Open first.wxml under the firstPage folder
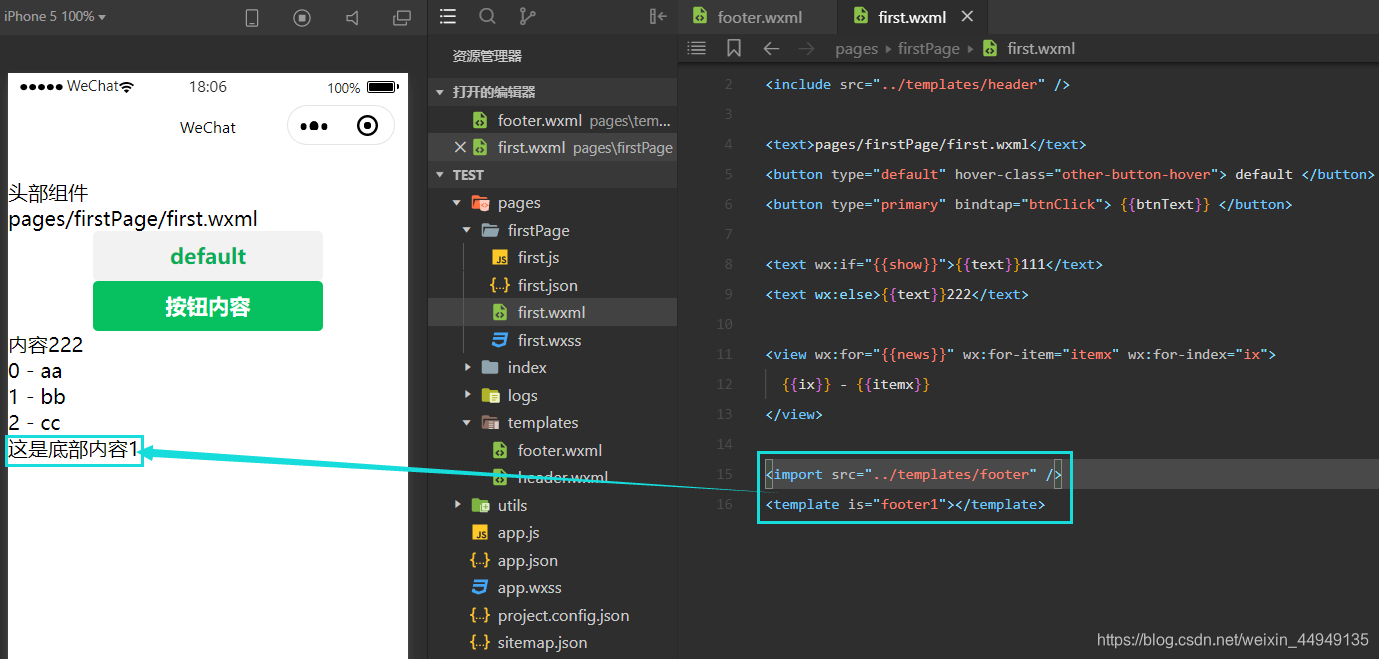The image size is (1379, 659). point(552,312)
